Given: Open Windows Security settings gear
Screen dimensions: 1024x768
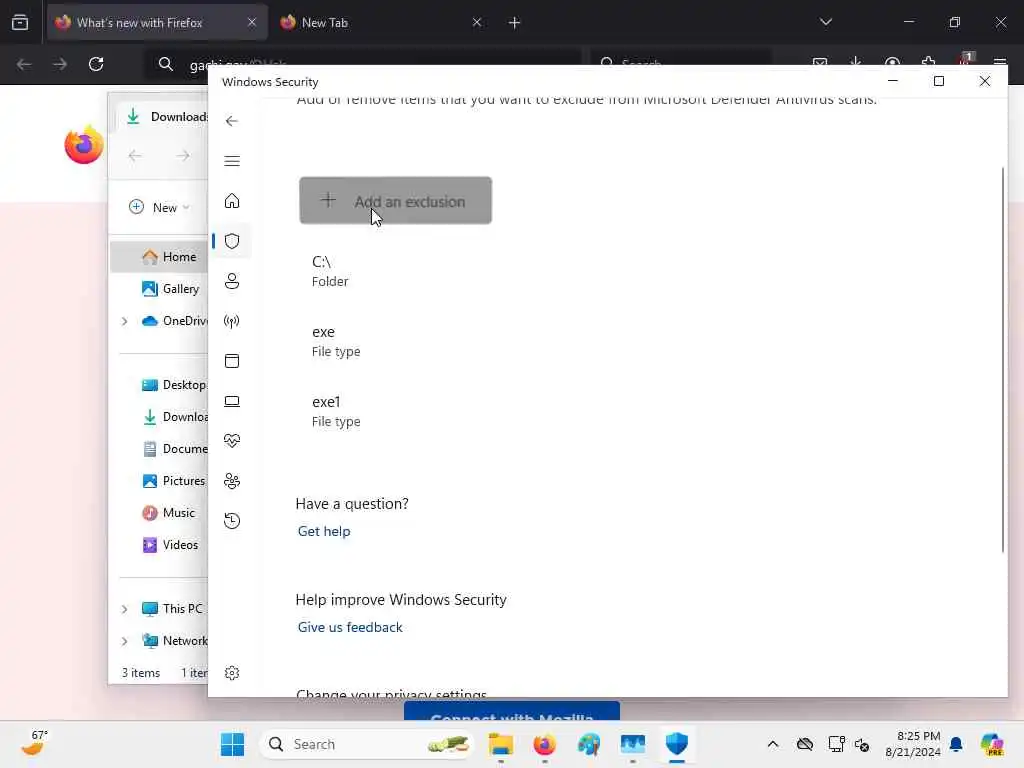Looking at the screenshot, I should [x=232, y=673].
